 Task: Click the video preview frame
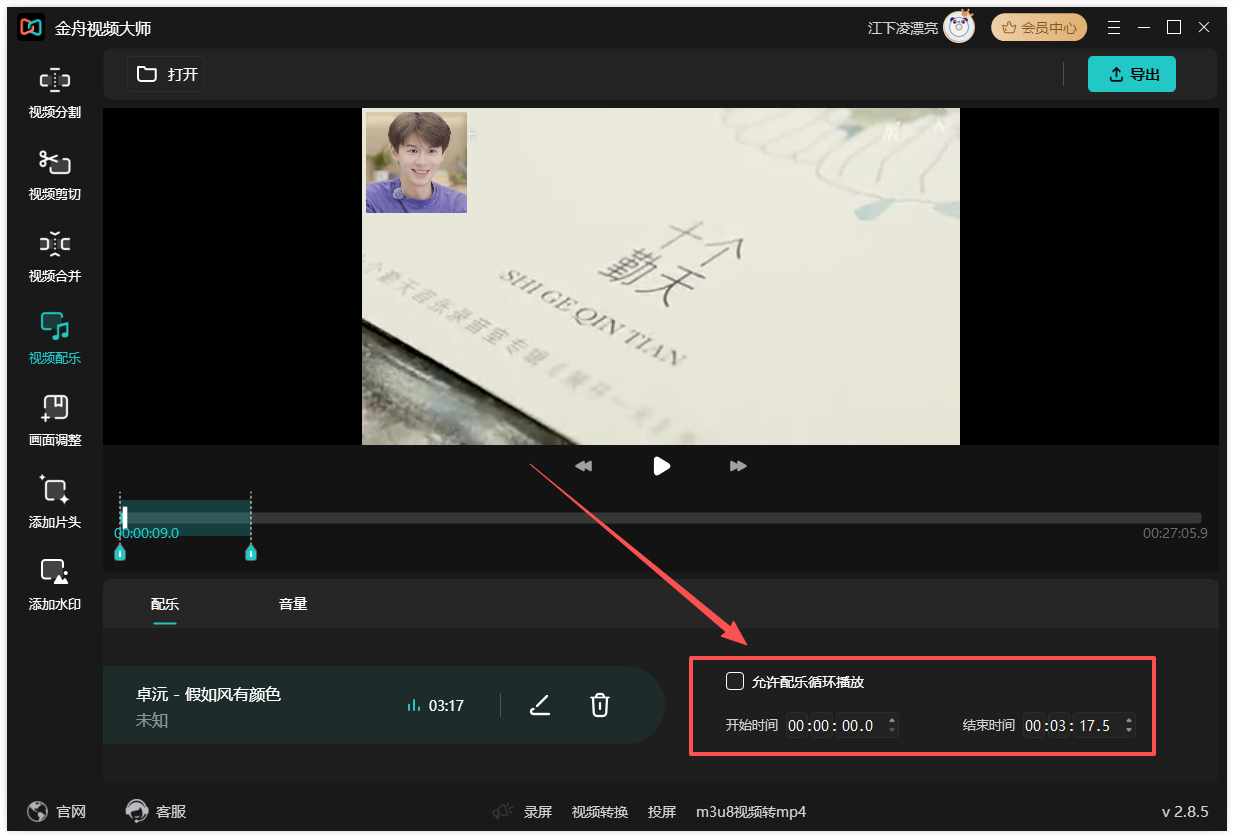click(x=661, y=276)
